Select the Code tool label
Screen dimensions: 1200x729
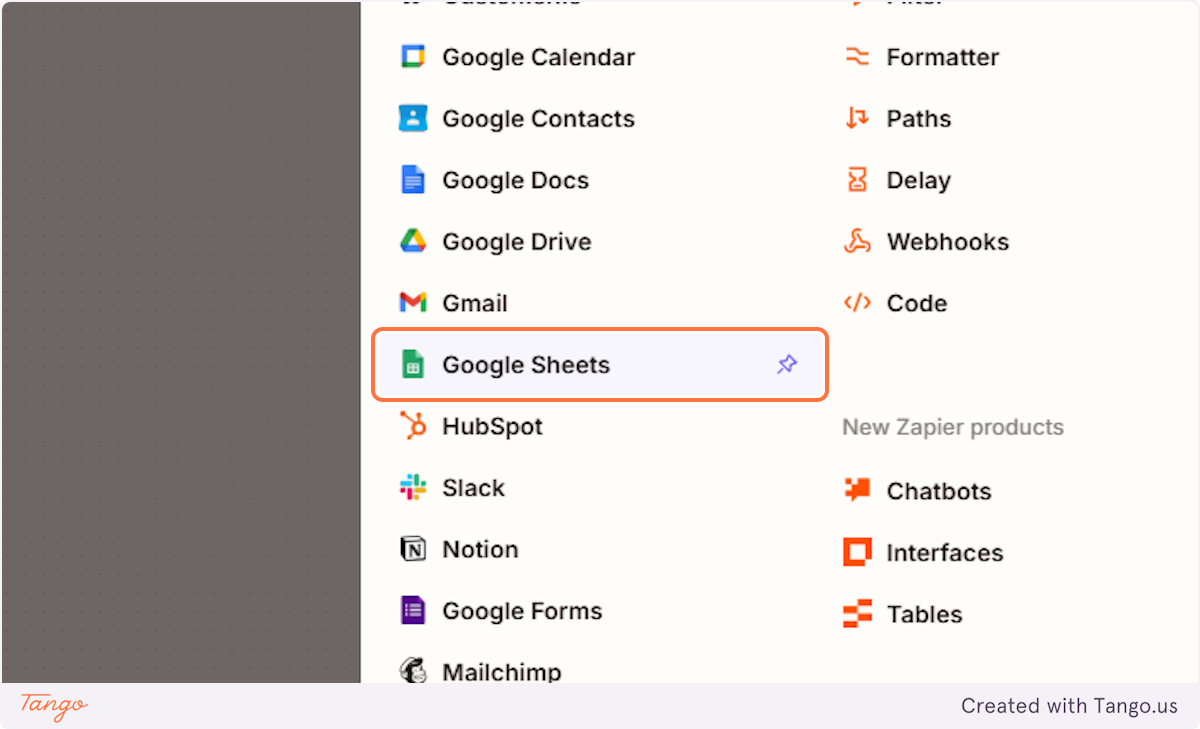(916, 303)
